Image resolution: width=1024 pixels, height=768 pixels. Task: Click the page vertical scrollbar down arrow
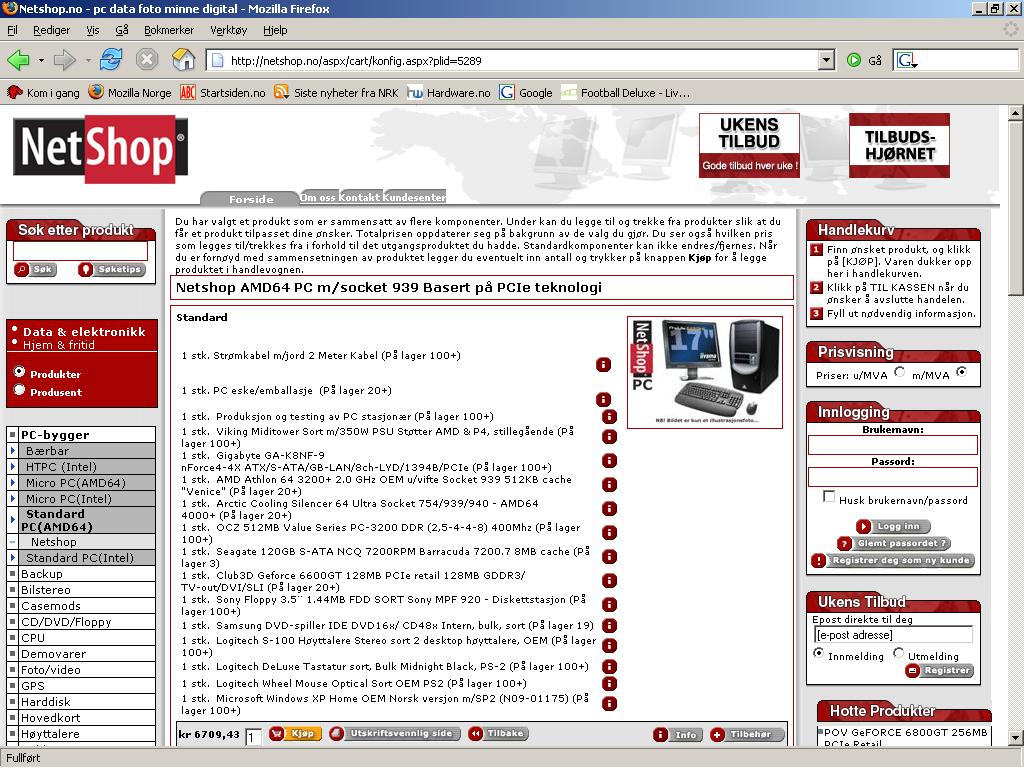click(x=1016, y=738)
